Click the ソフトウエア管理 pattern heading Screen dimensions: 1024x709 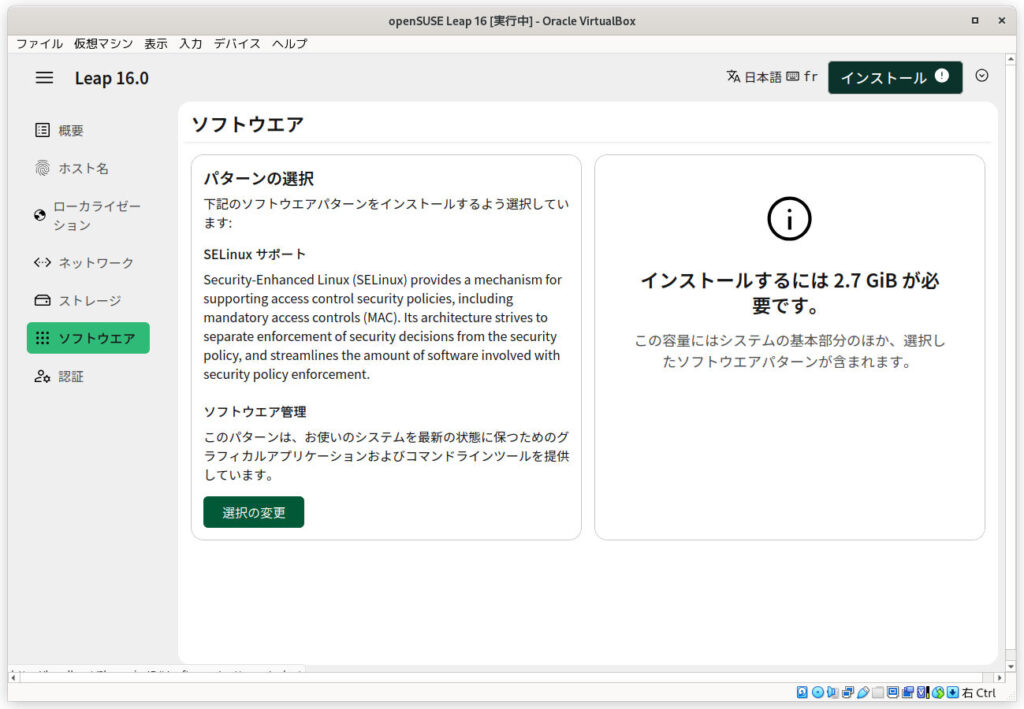click(255, 412)
